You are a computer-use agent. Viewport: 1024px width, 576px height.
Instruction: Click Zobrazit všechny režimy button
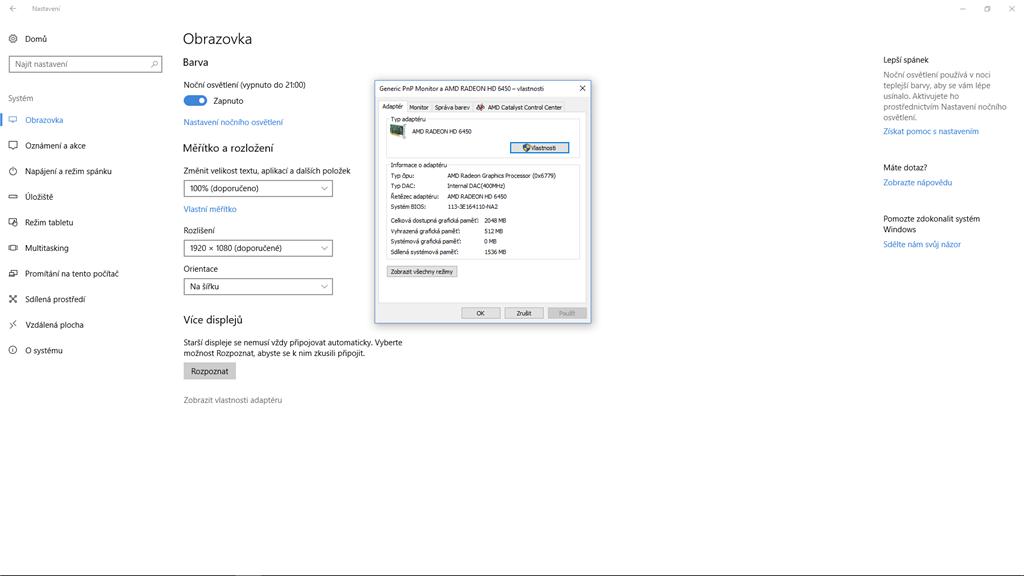(x=422, y=272)
